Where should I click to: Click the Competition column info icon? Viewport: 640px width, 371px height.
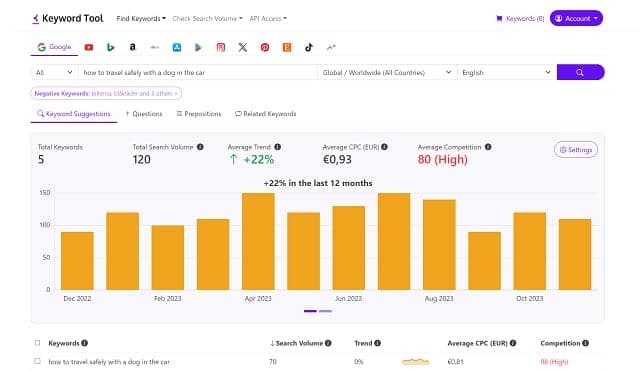click(585, 343)
